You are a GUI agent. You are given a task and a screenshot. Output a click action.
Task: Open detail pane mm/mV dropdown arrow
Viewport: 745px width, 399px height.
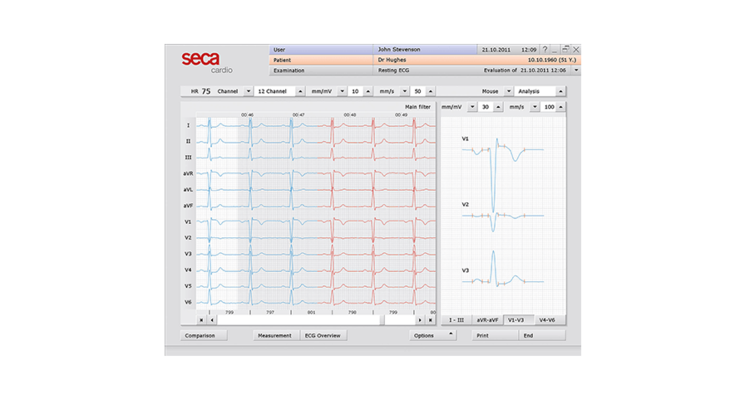472,107
